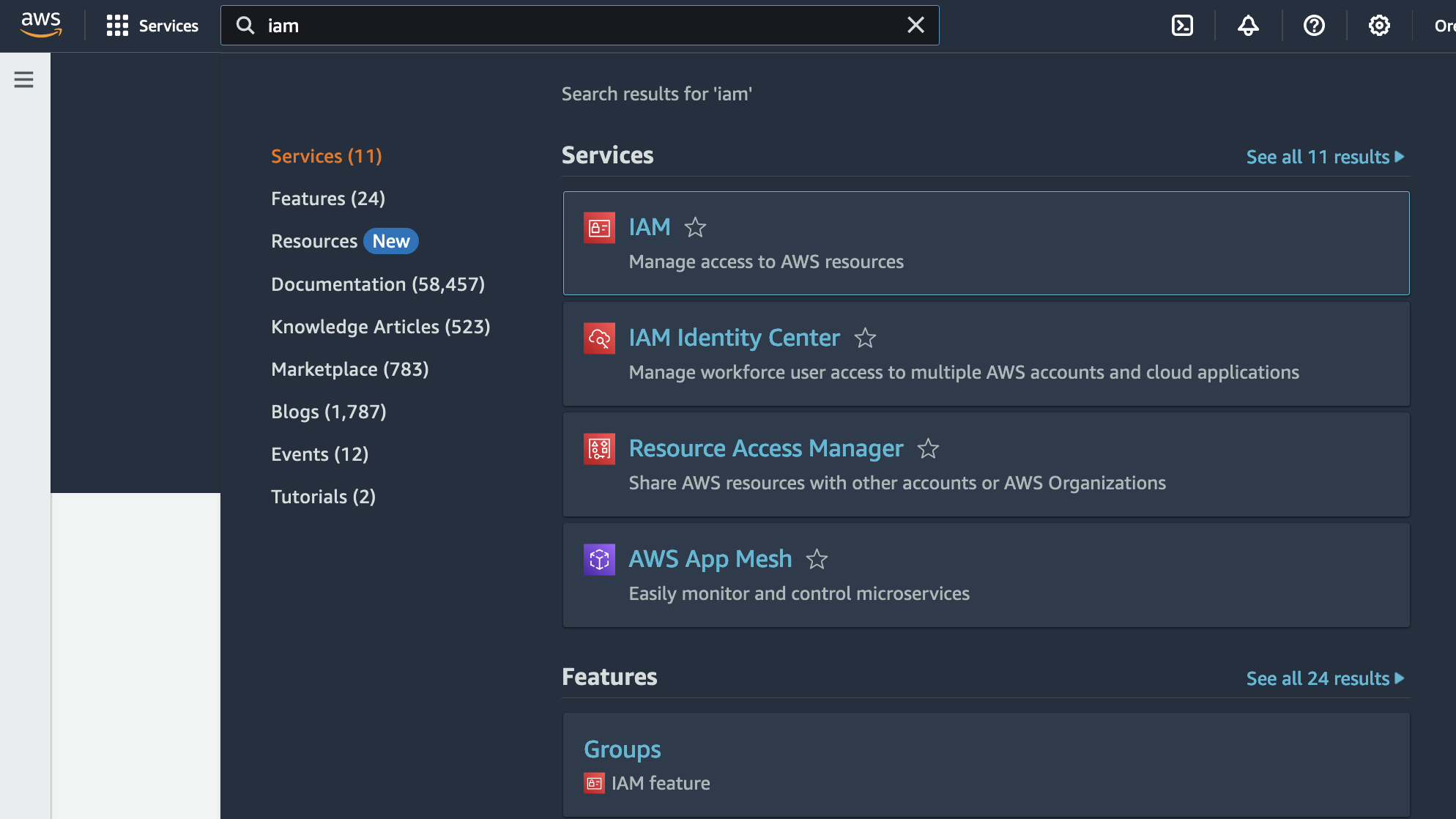
Task: Open the notifications bell
Action: point(1248,26)
